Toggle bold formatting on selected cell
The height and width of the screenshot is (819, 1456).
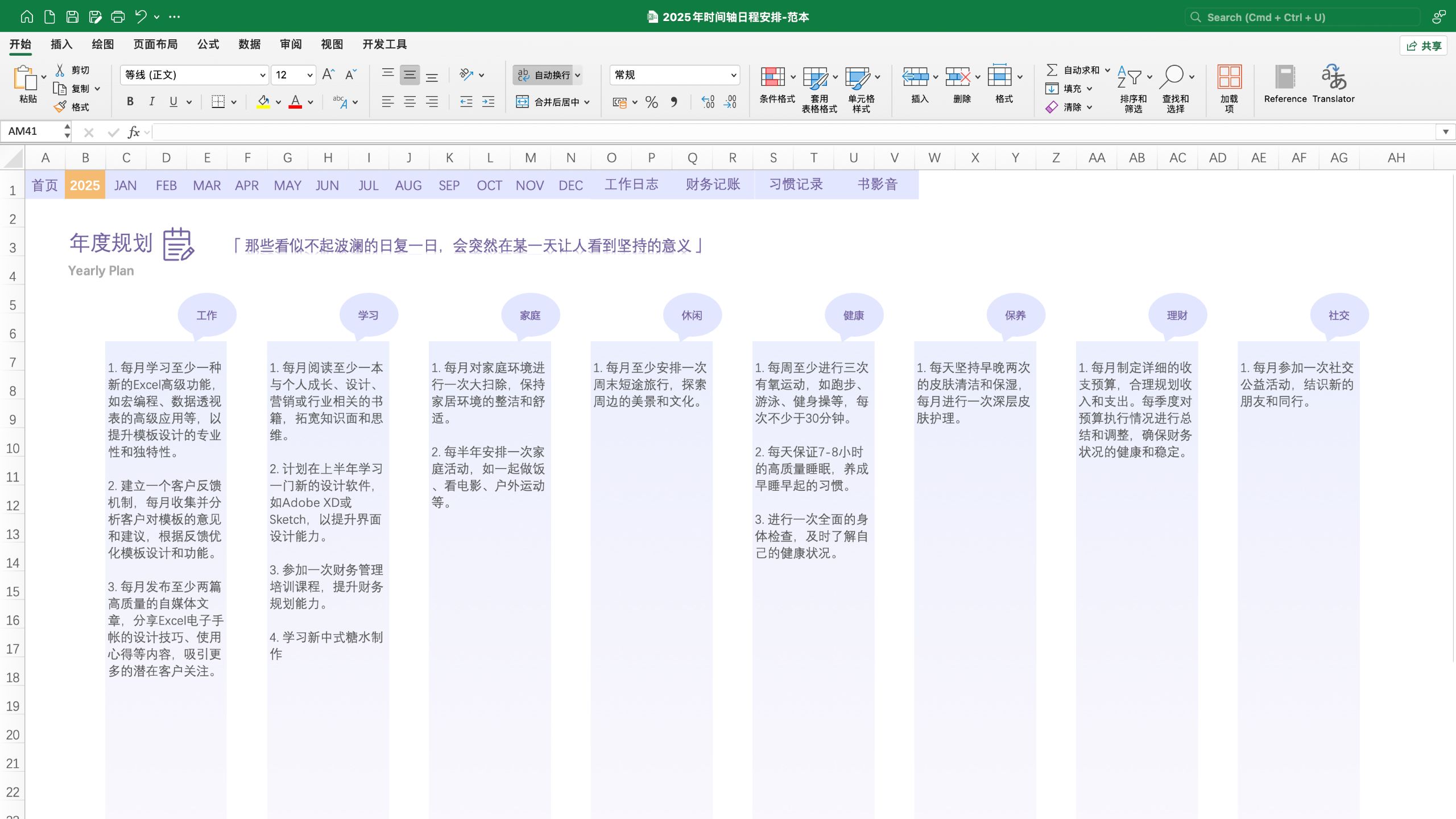pyautogui.click(x=130, y=101)
